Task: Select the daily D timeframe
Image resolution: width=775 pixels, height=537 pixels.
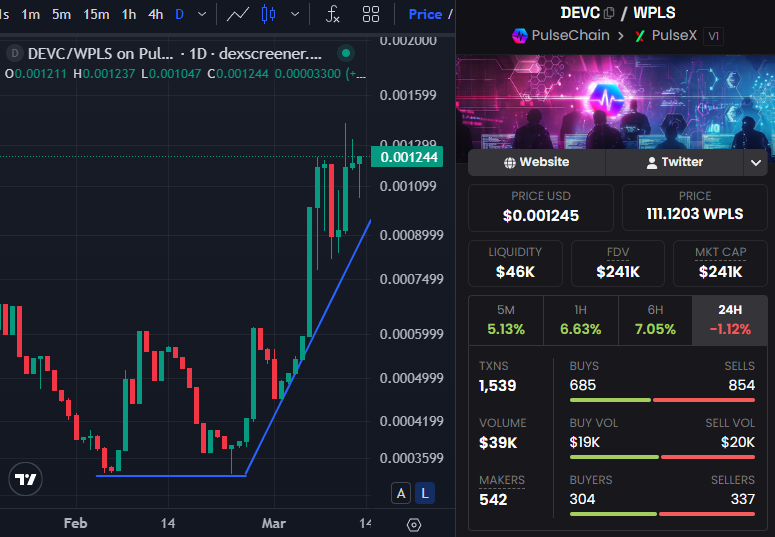Action: tap(179, 14)
